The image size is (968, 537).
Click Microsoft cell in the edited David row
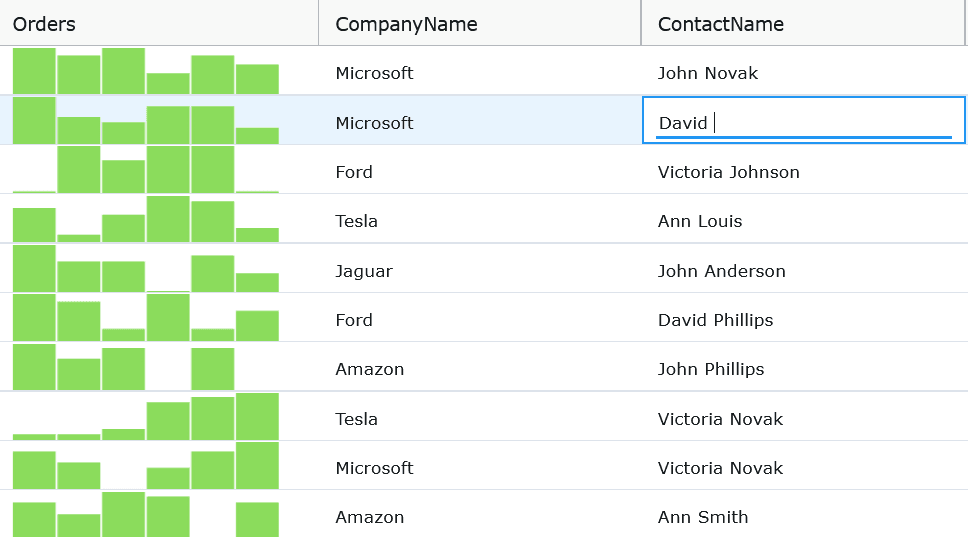[x=480, y=120]
